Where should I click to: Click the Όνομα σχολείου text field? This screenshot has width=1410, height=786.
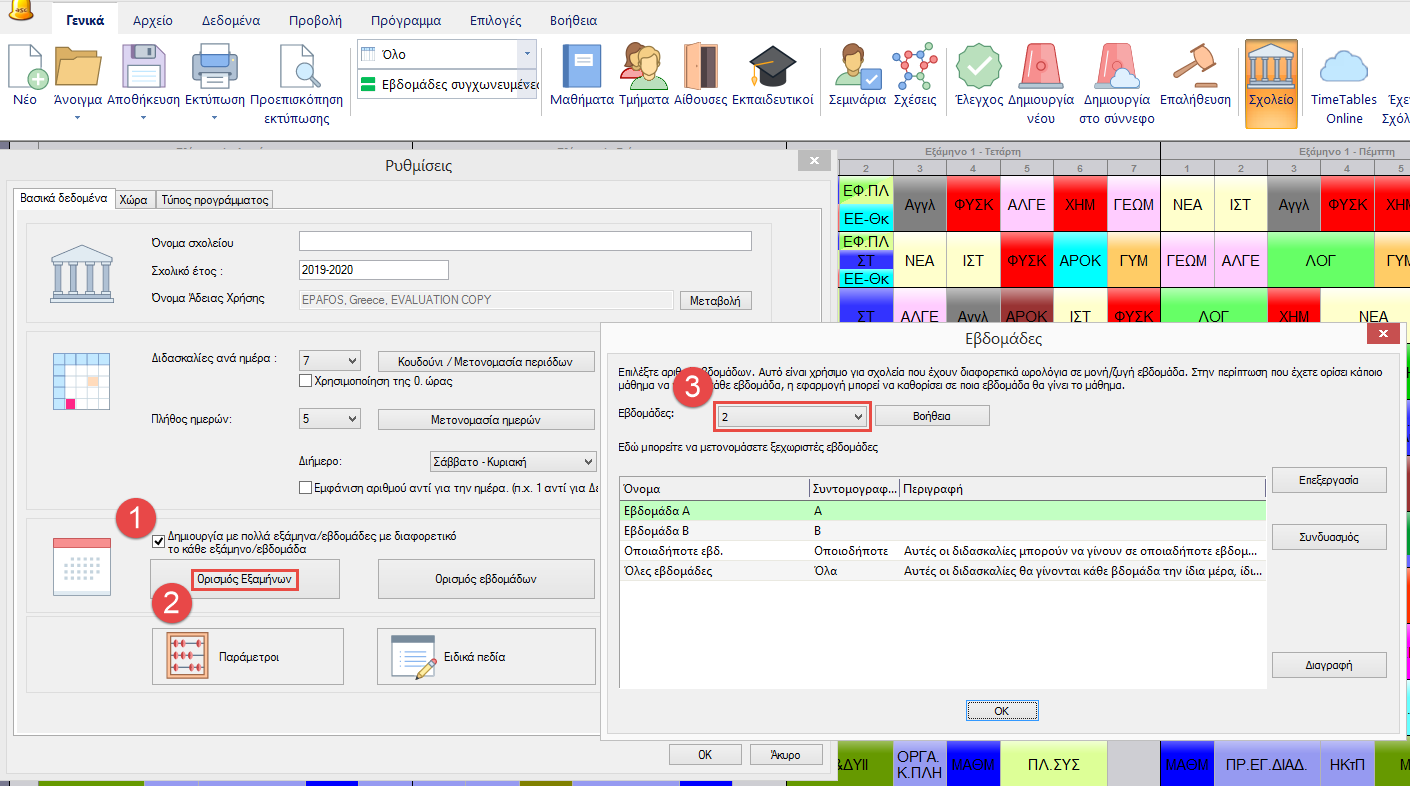point(525,241)
